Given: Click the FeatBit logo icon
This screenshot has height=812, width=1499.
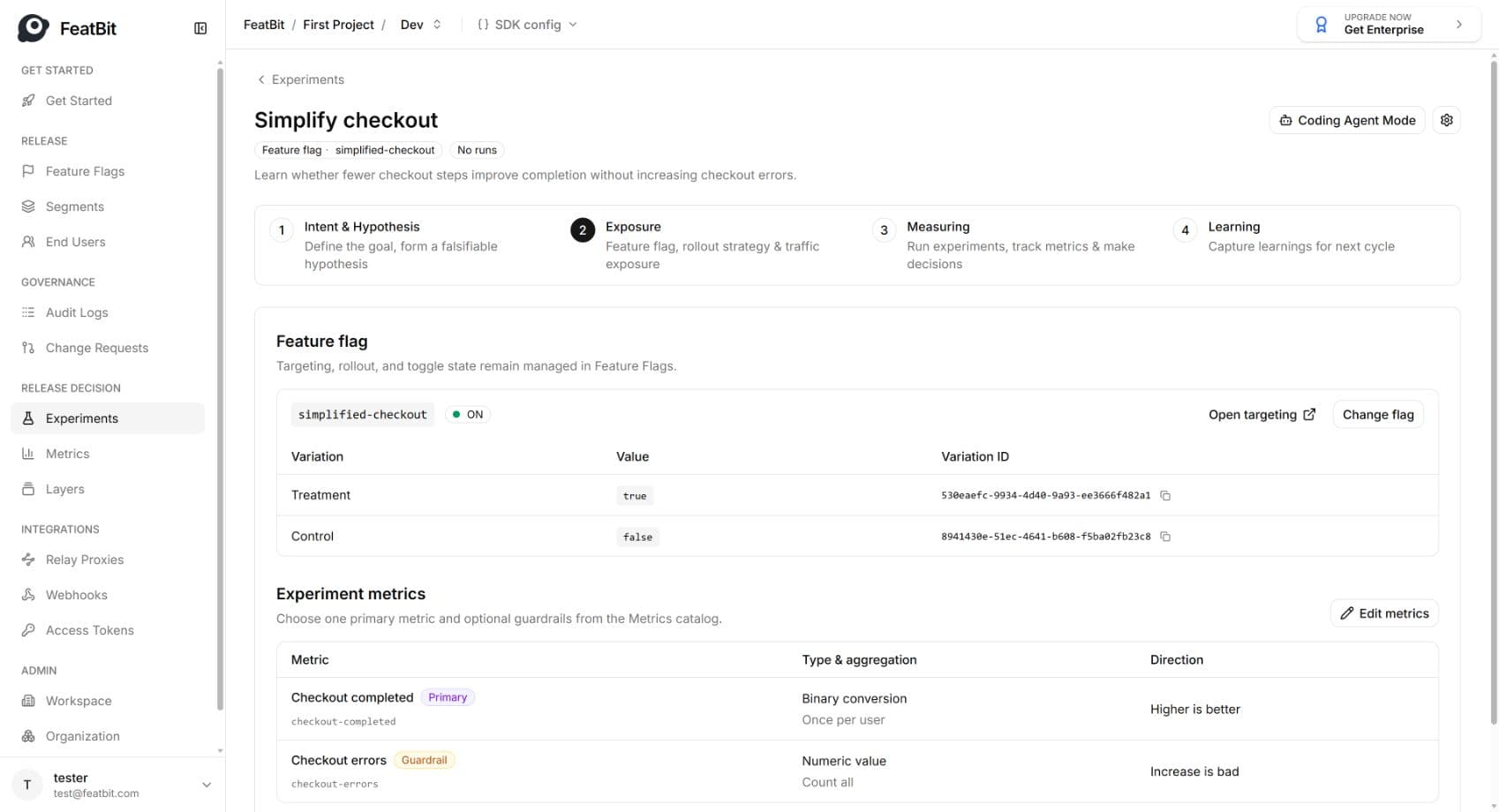Looking at the screenshot, I should (x=34, y=27).
